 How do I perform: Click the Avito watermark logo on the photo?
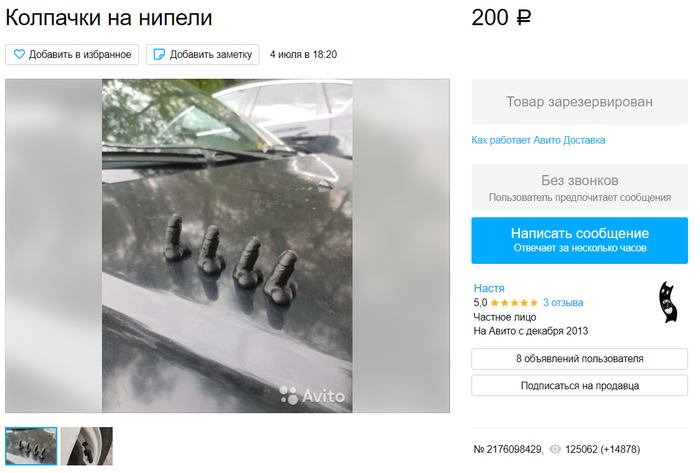[x=312, y=396]
